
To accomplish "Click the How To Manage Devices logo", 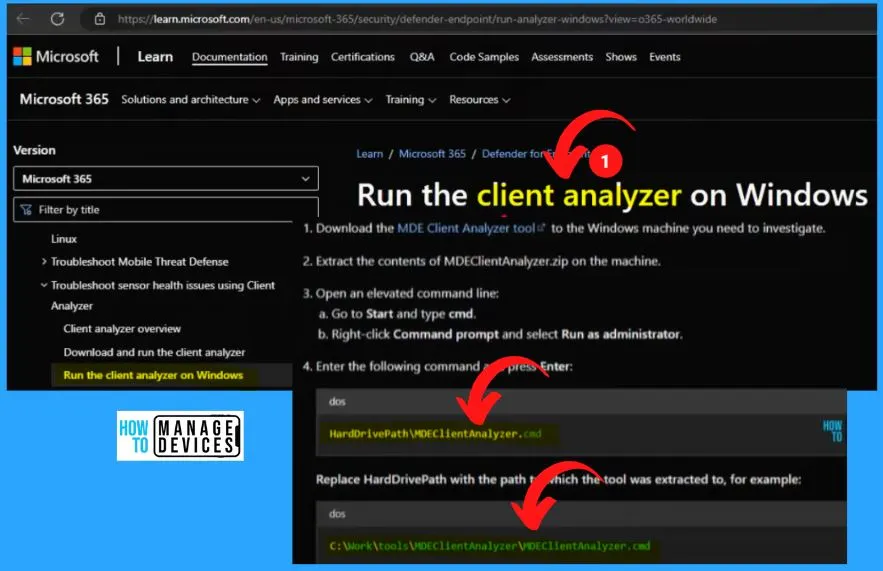I will (x=180, y=436).
